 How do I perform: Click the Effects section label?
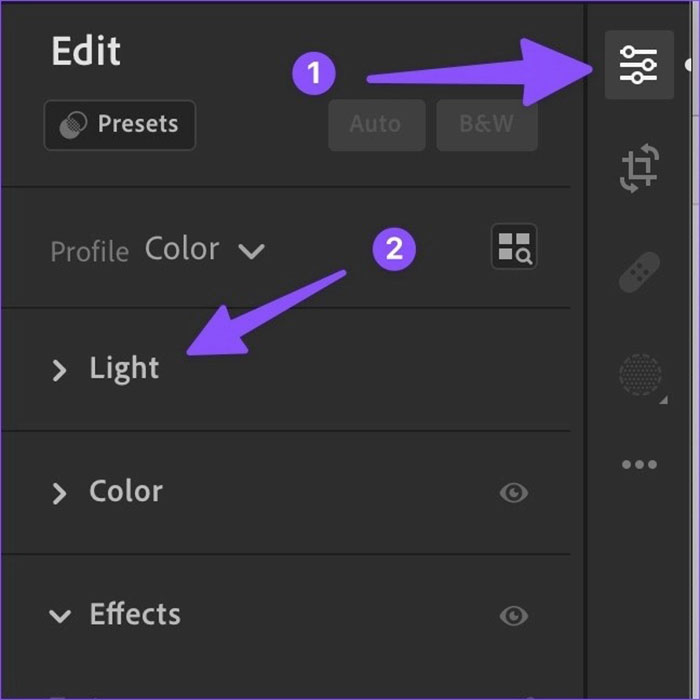135,614
